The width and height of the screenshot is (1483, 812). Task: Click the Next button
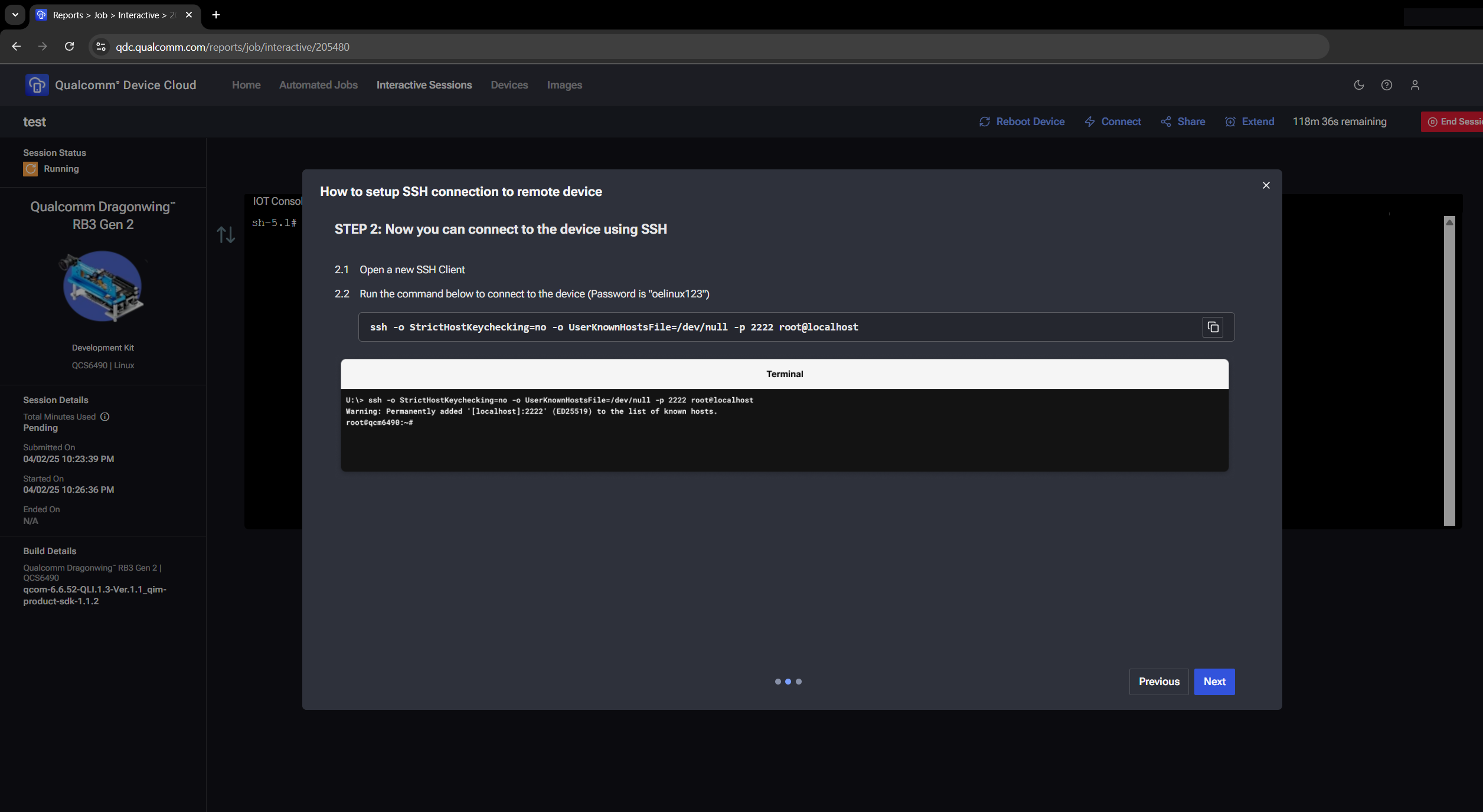[x=1214, y=682]
